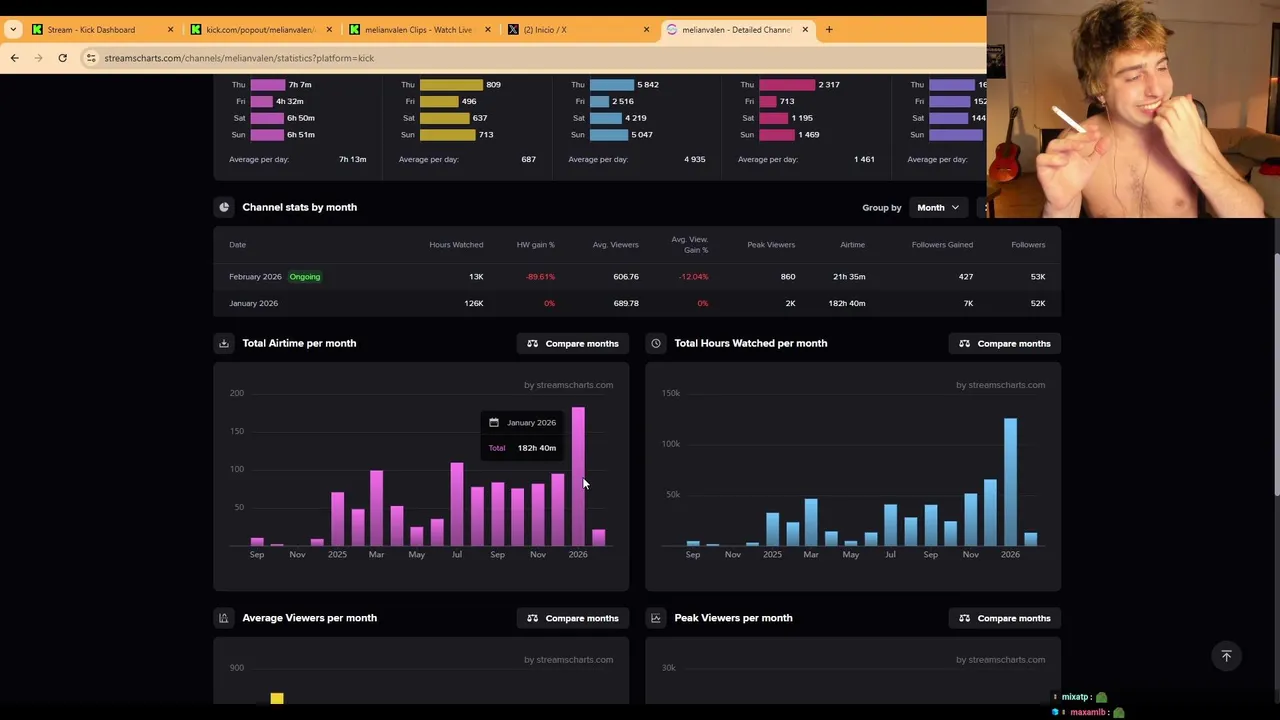Screen dimensions: 1280x720
Task: Reload the page with refresh icon
Action: point(62,58)
